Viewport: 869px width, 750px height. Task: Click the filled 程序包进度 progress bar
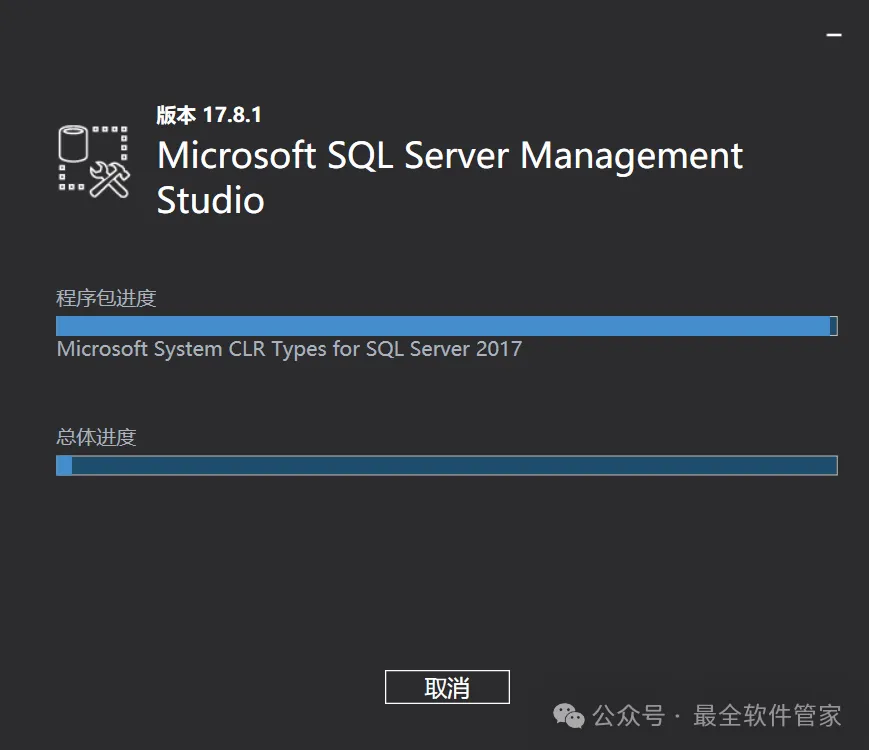pyautogui.click(x=442, y=326)
